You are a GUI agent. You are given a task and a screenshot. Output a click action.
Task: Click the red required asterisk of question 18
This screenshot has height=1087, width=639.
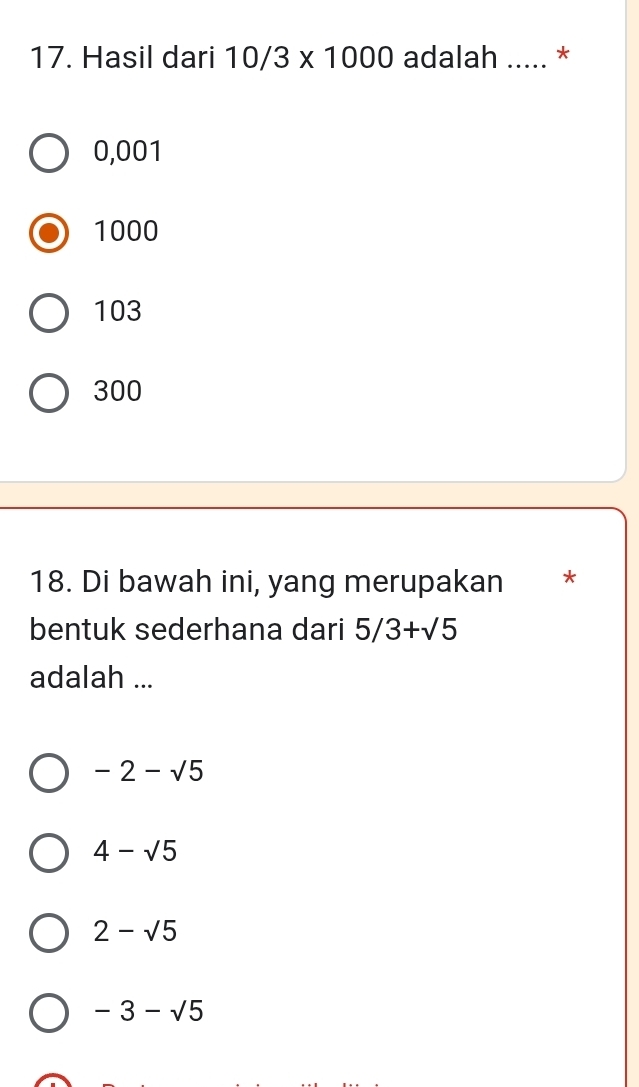point(569,577)
